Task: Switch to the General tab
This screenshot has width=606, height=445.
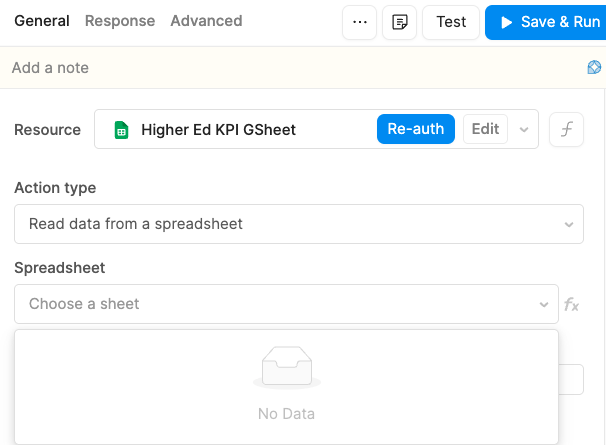Action: [x=42, y=21]
